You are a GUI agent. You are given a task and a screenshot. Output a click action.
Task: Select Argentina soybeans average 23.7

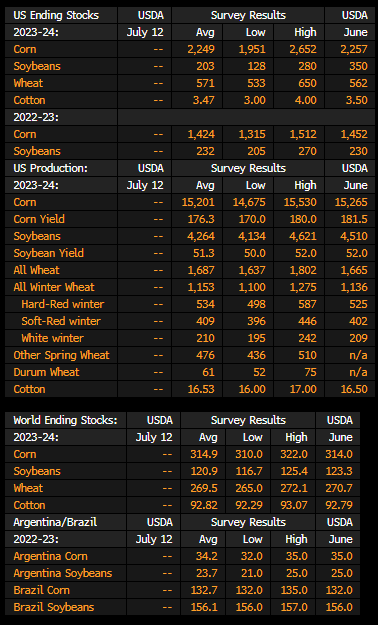click(208, 573)
